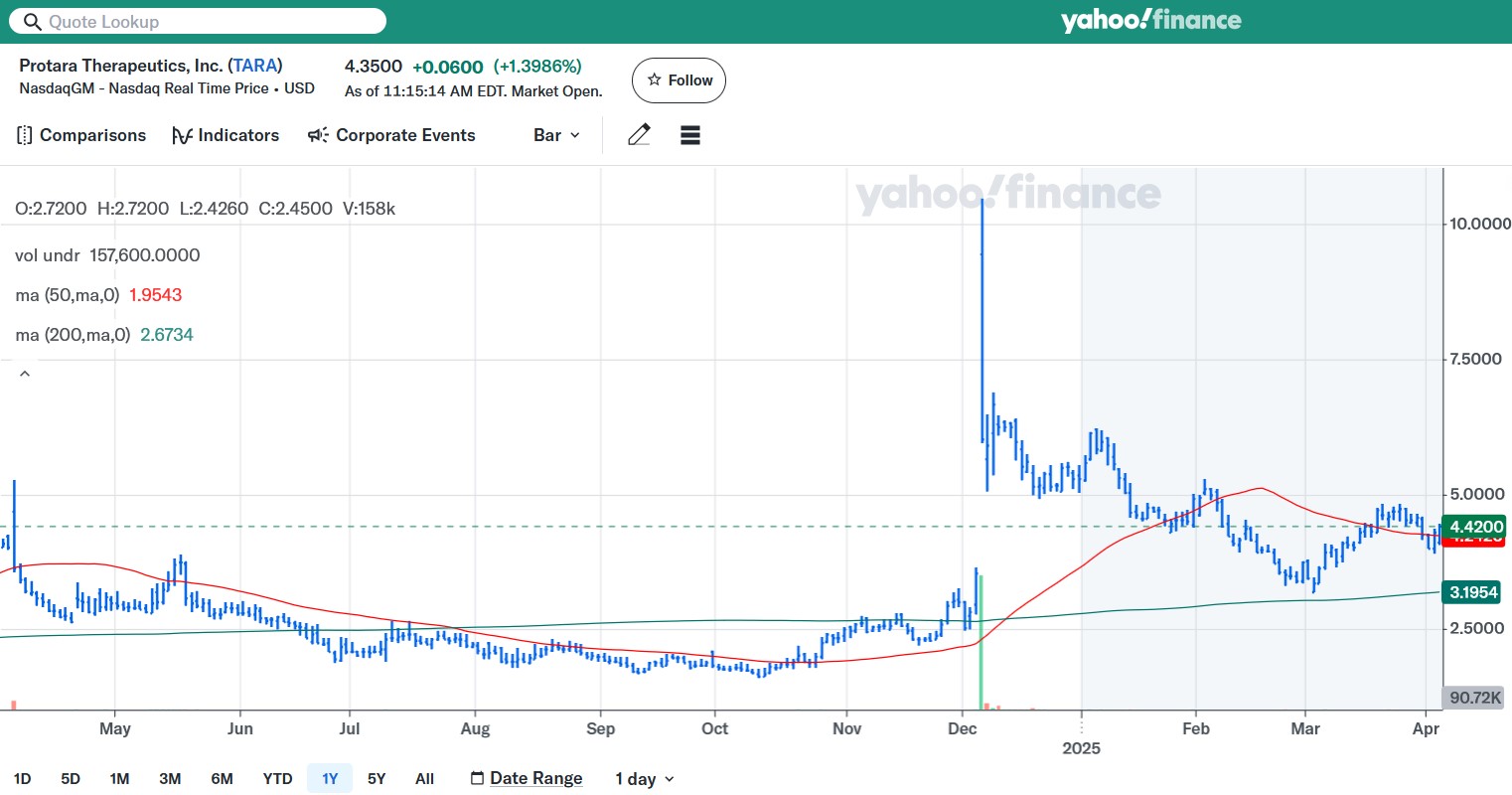The width and height of the screenshot is (1512, 795).
Task: Click the search magnifier icon
Action: point(32,22)
